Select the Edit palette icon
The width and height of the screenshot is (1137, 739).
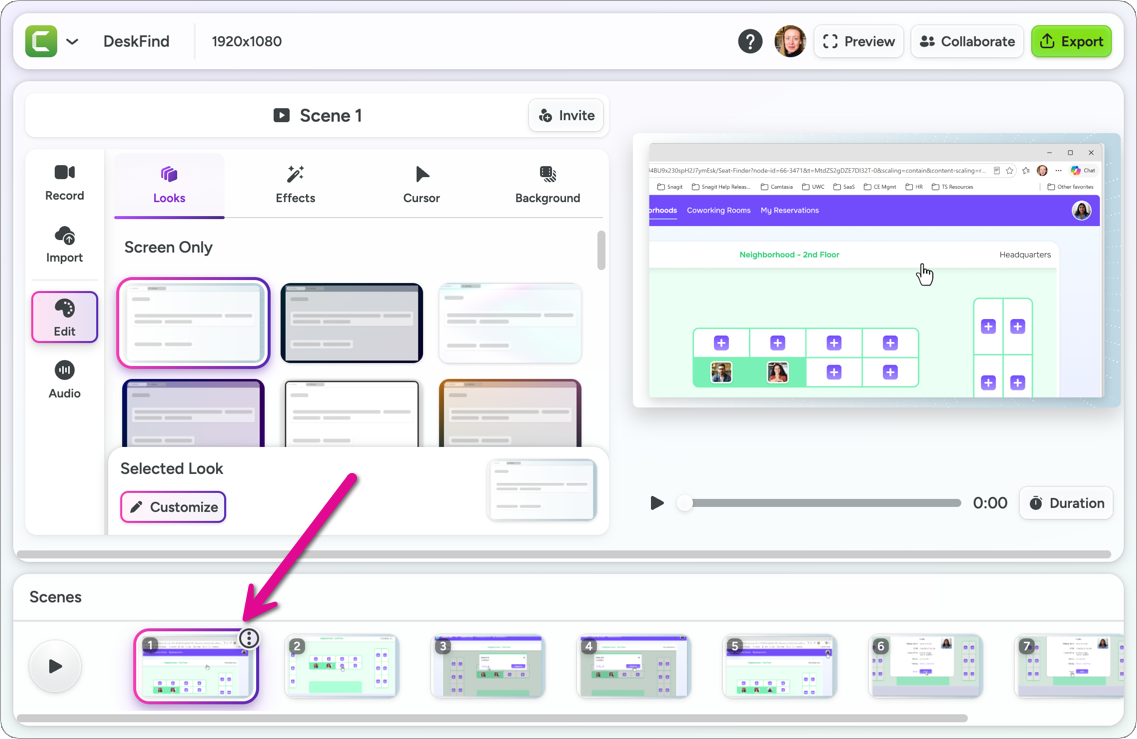(x=65, y=317)
